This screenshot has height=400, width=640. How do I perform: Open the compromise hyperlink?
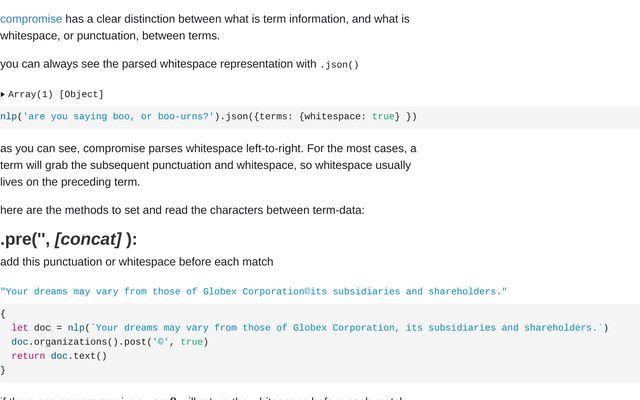31,19
